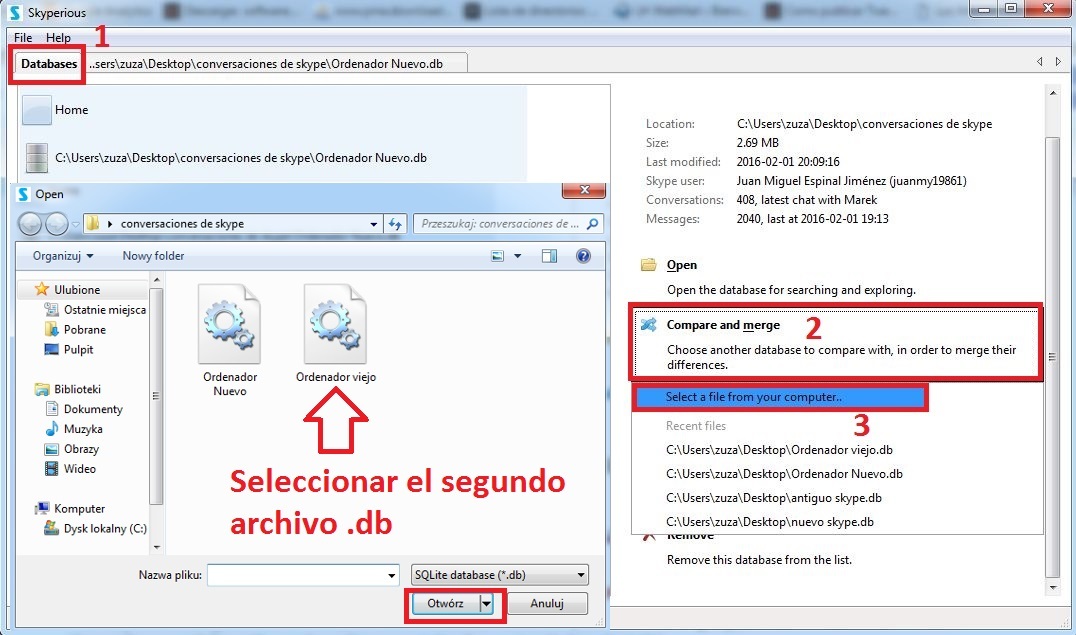
Task: Select Pulpit in the sidebar
Action: [x=78, y=349]
